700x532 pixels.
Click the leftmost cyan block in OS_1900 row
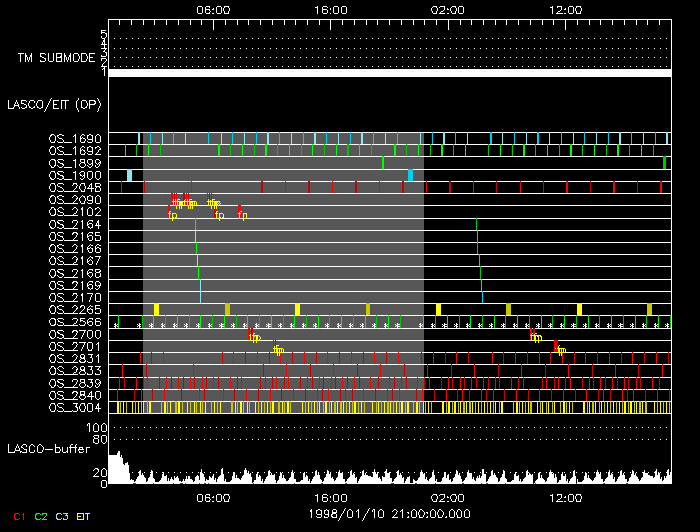pyautogui.click(x=129, y=175)
